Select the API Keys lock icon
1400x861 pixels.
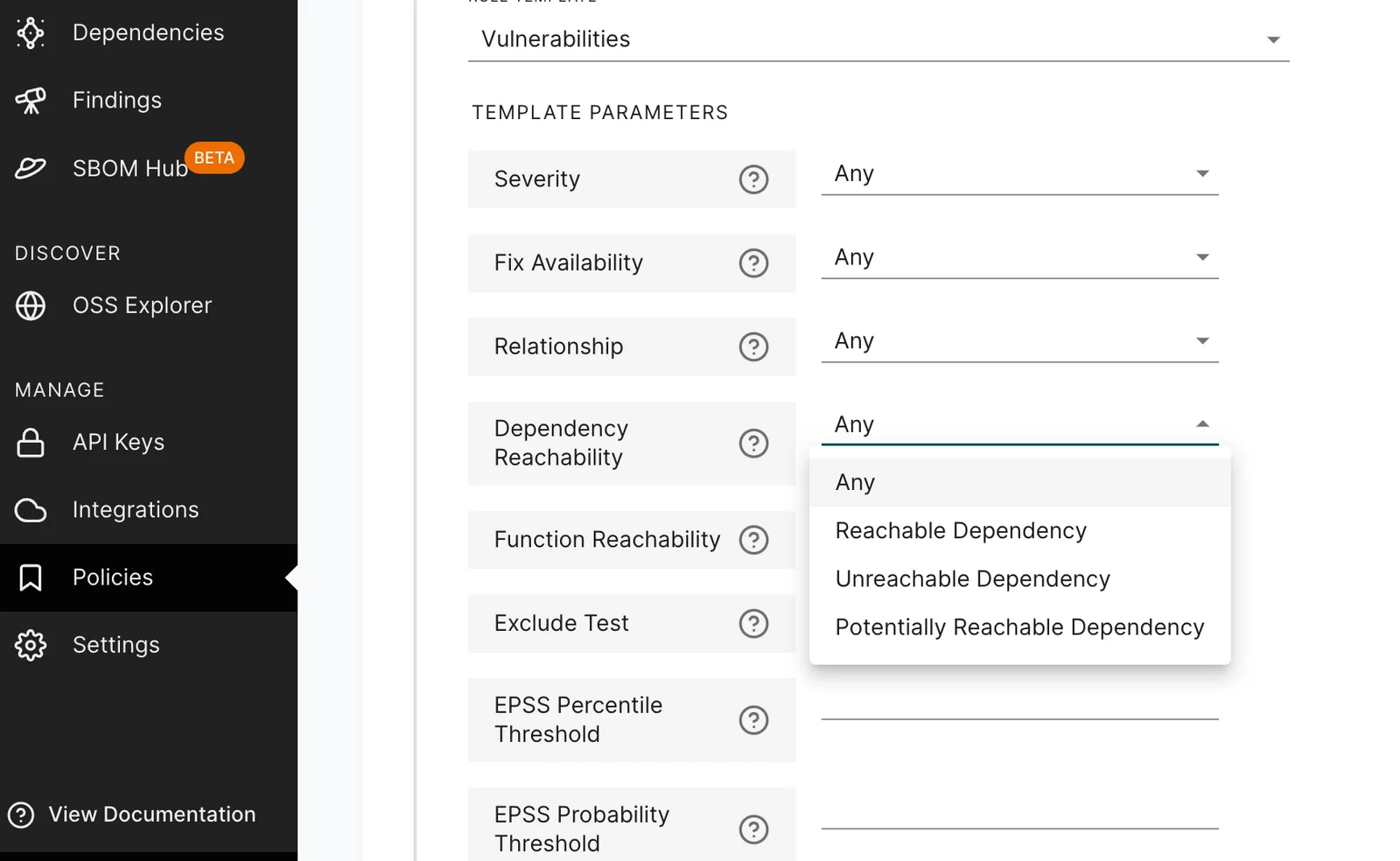coord(31,442)
